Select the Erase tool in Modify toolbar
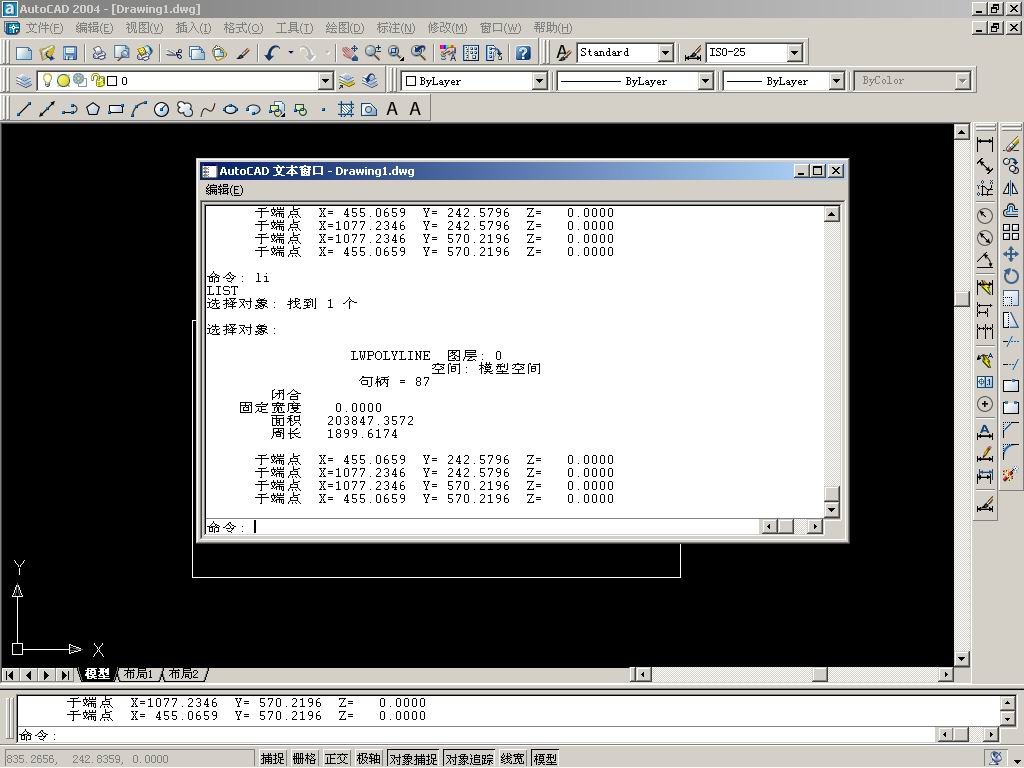1024x768 pixels. point(1011,144)
